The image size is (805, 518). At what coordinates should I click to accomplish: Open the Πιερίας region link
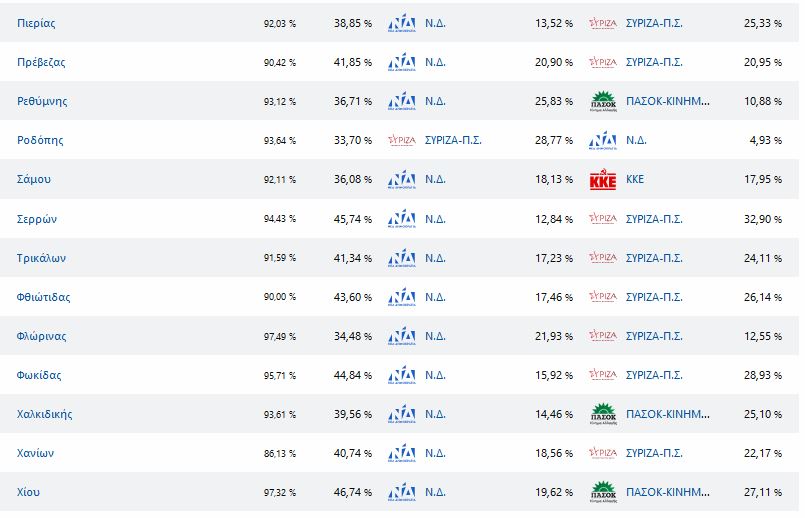(x=36, y=23)
